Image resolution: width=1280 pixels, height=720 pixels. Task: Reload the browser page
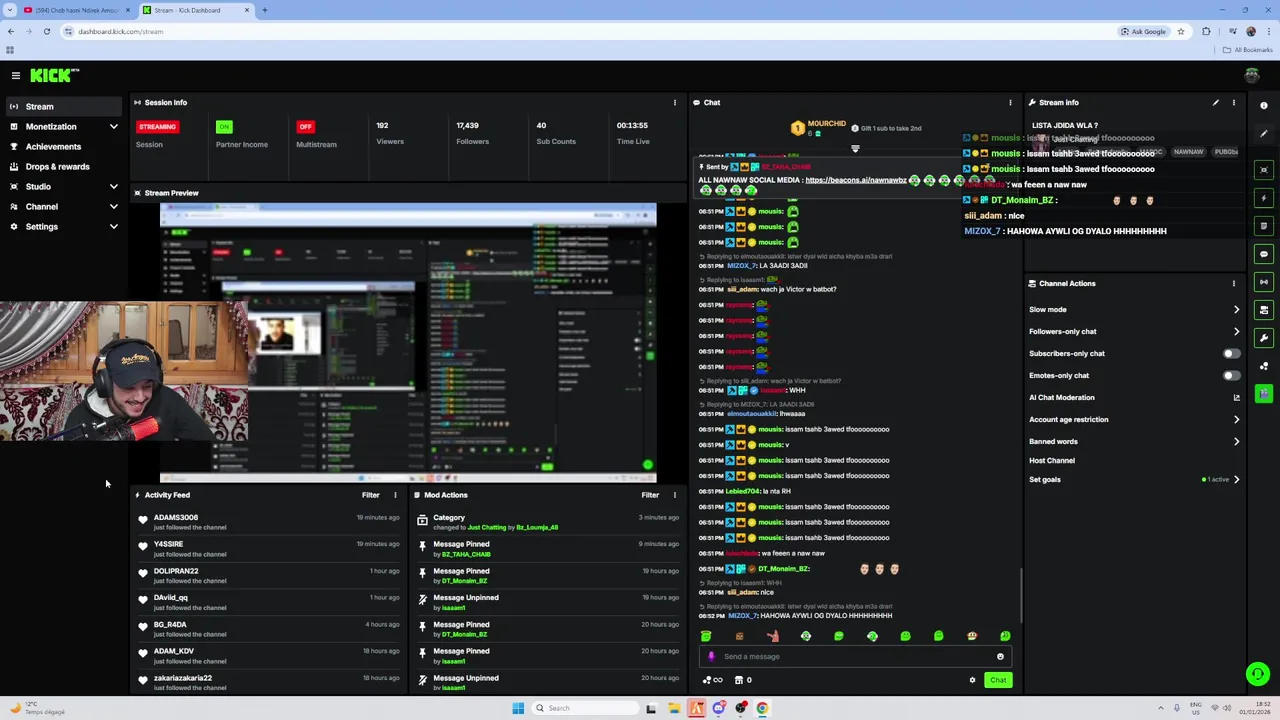pos(46,31)
